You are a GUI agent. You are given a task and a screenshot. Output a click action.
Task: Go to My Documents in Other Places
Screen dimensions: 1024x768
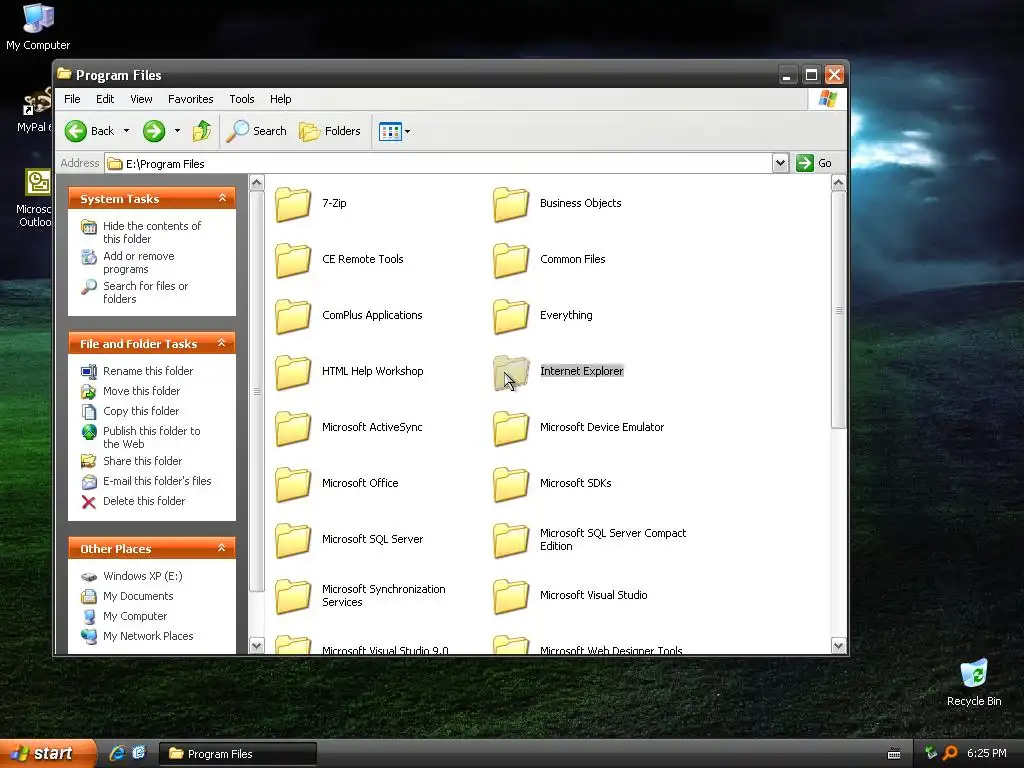pos(138,596)
